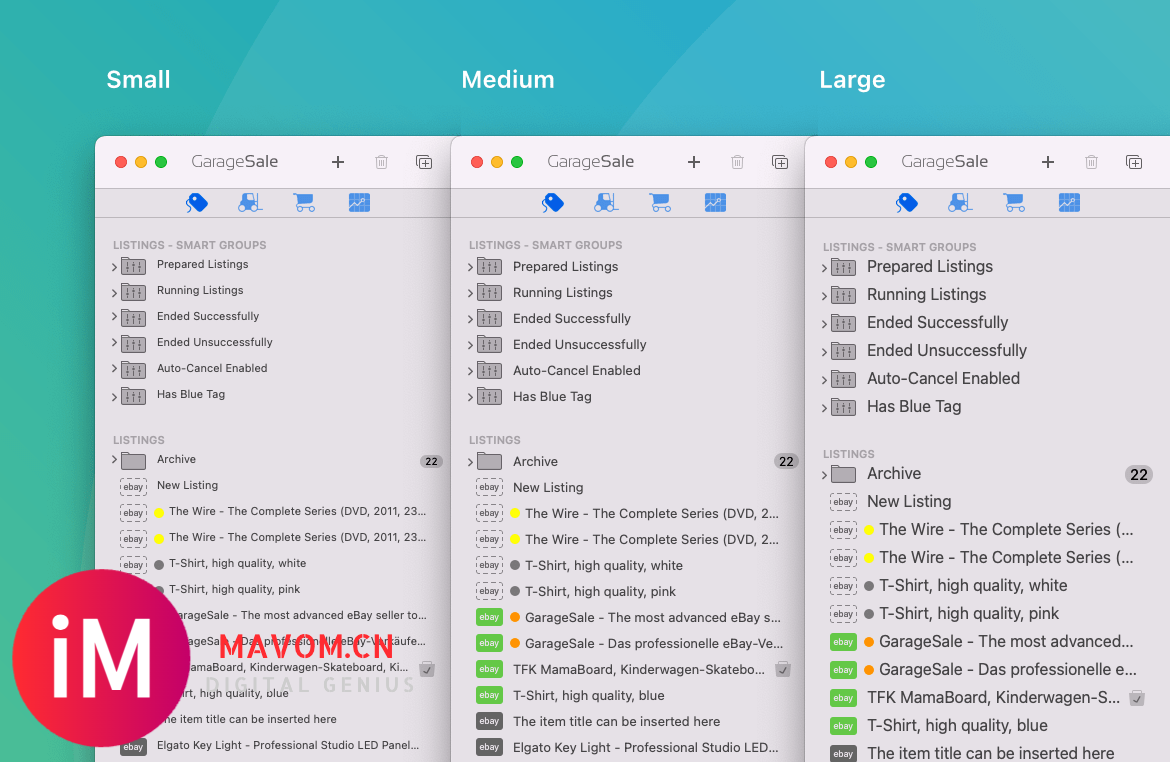Select New Listing in Medium window

548,487
